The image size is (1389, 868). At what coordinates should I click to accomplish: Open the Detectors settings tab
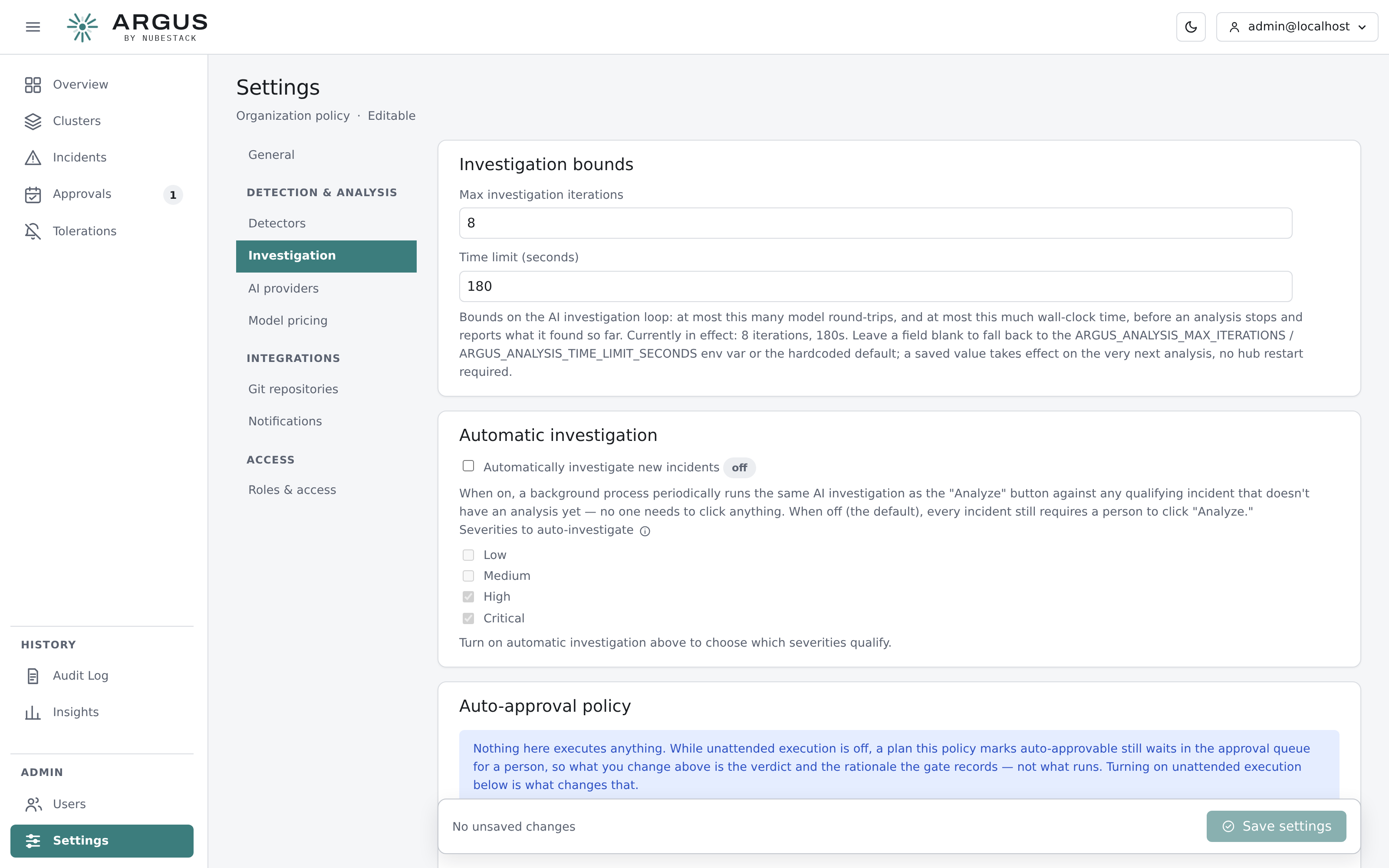[326, 224]
